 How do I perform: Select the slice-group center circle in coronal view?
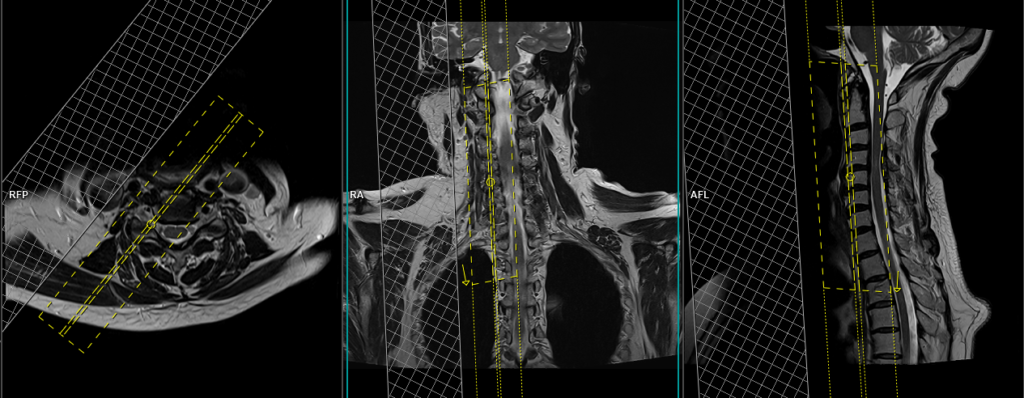click(x=490, y=182)
